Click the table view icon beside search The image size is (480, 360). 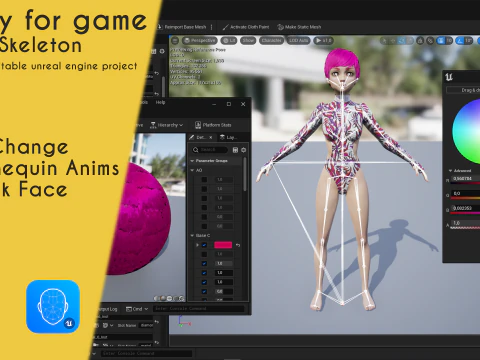(235, 150)
